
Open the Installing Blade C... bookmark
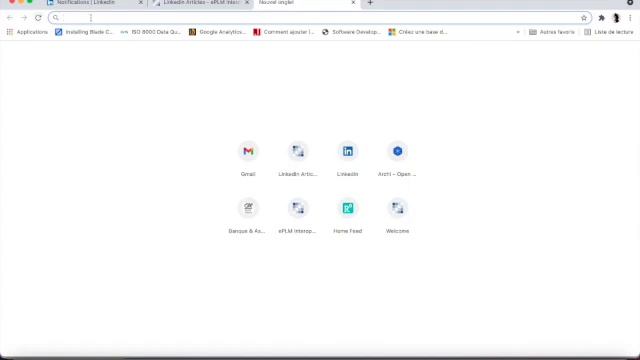tap(84, 32)
